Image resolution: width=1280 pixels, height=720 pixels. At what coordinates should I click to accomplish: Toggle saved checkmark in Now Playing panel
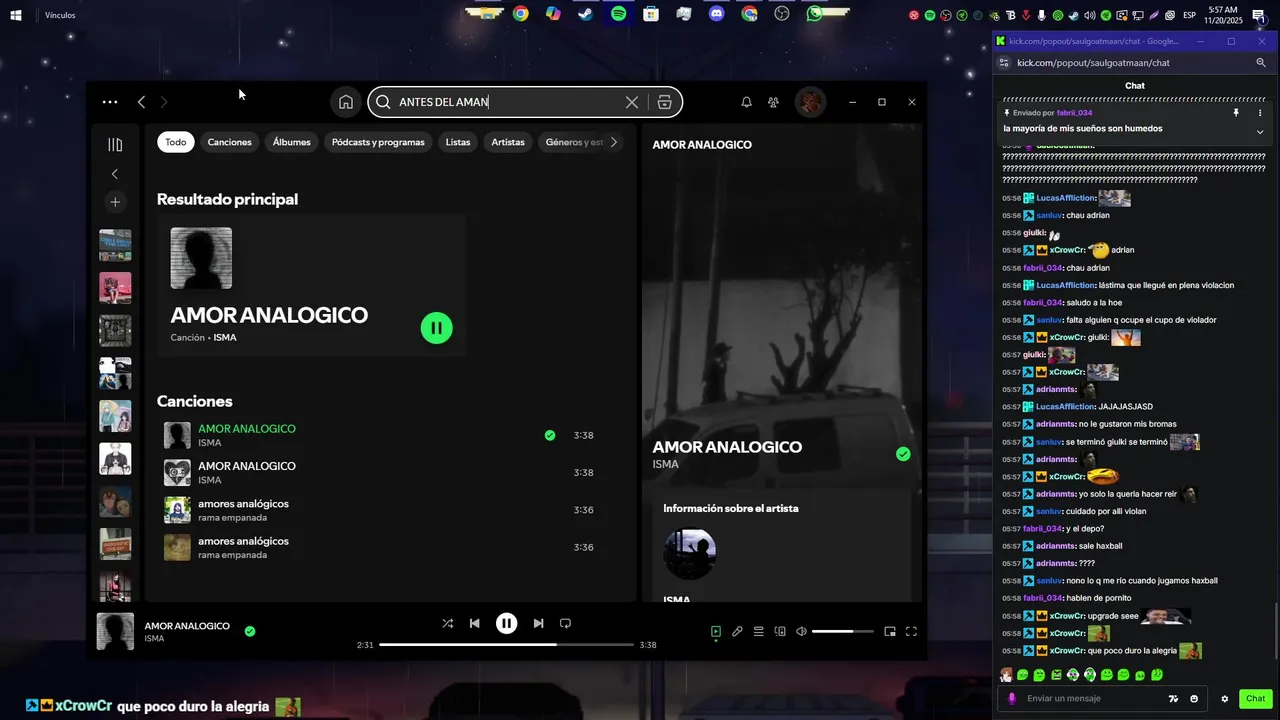pyautogui.click(x=903, y=454)
